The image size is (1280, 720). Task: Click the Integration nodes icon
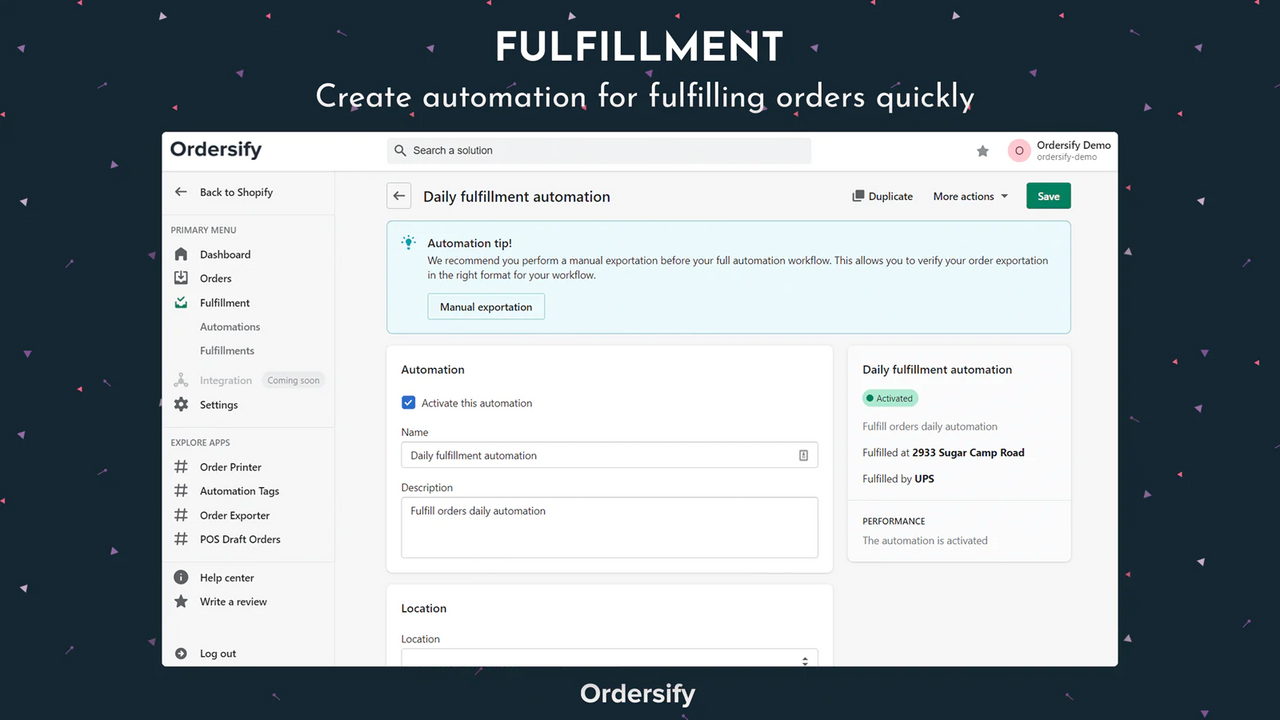[x=181, y=380]
